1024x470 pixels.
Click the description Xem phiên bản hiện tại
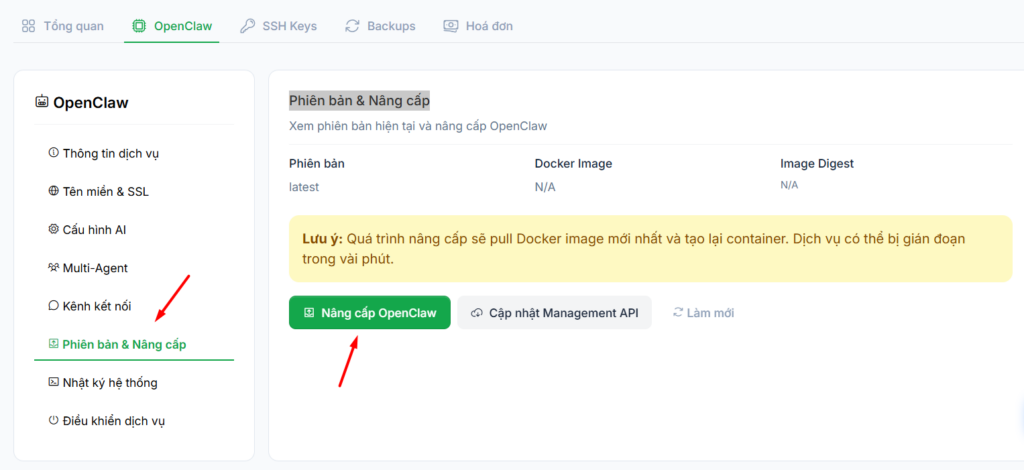point(418,126)
